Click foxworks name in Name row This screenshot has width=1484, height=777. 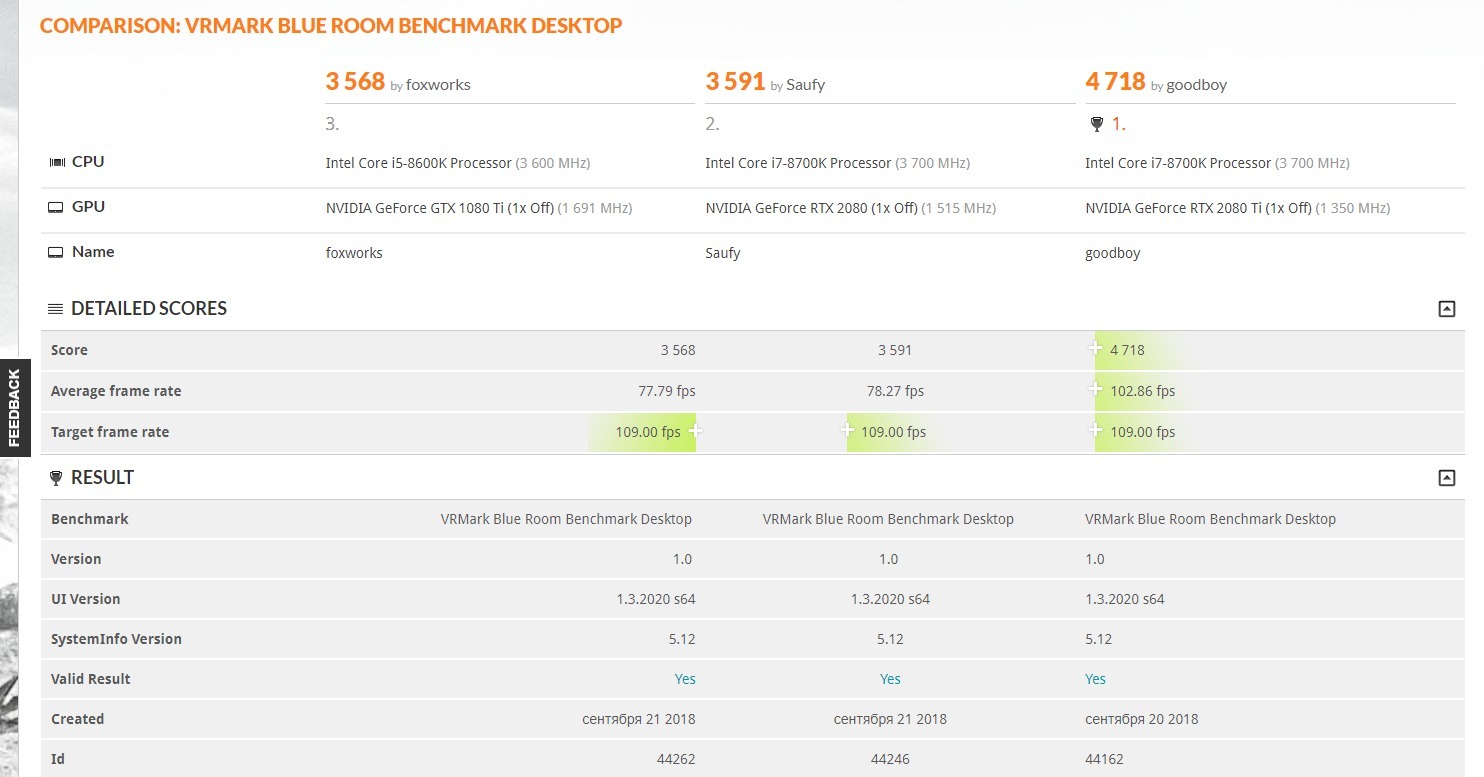pyautogui.click(x=354, y=253)
